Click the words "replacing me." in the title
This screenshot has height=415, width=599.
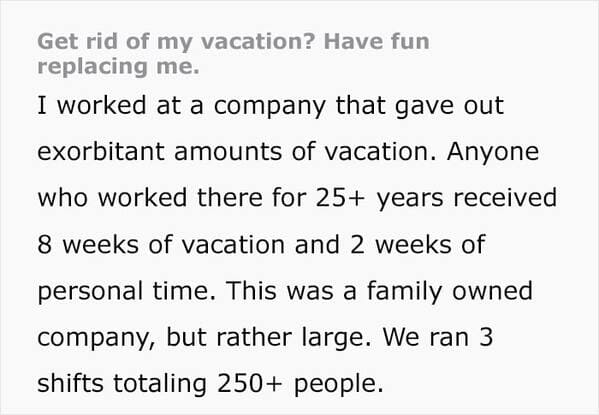click(118, 66)
